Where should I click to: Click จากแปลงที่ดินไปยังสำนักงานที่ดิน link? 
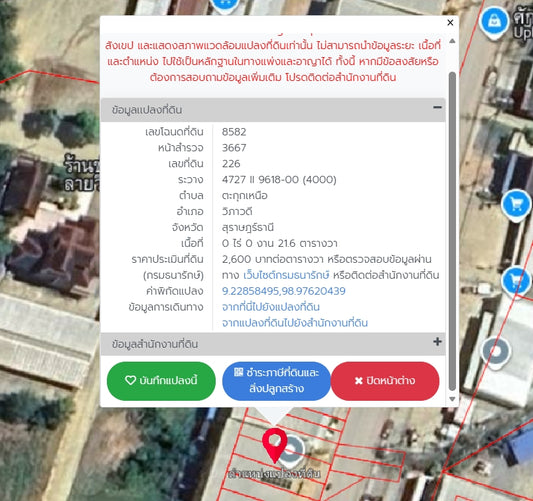[x=295, y=323]
